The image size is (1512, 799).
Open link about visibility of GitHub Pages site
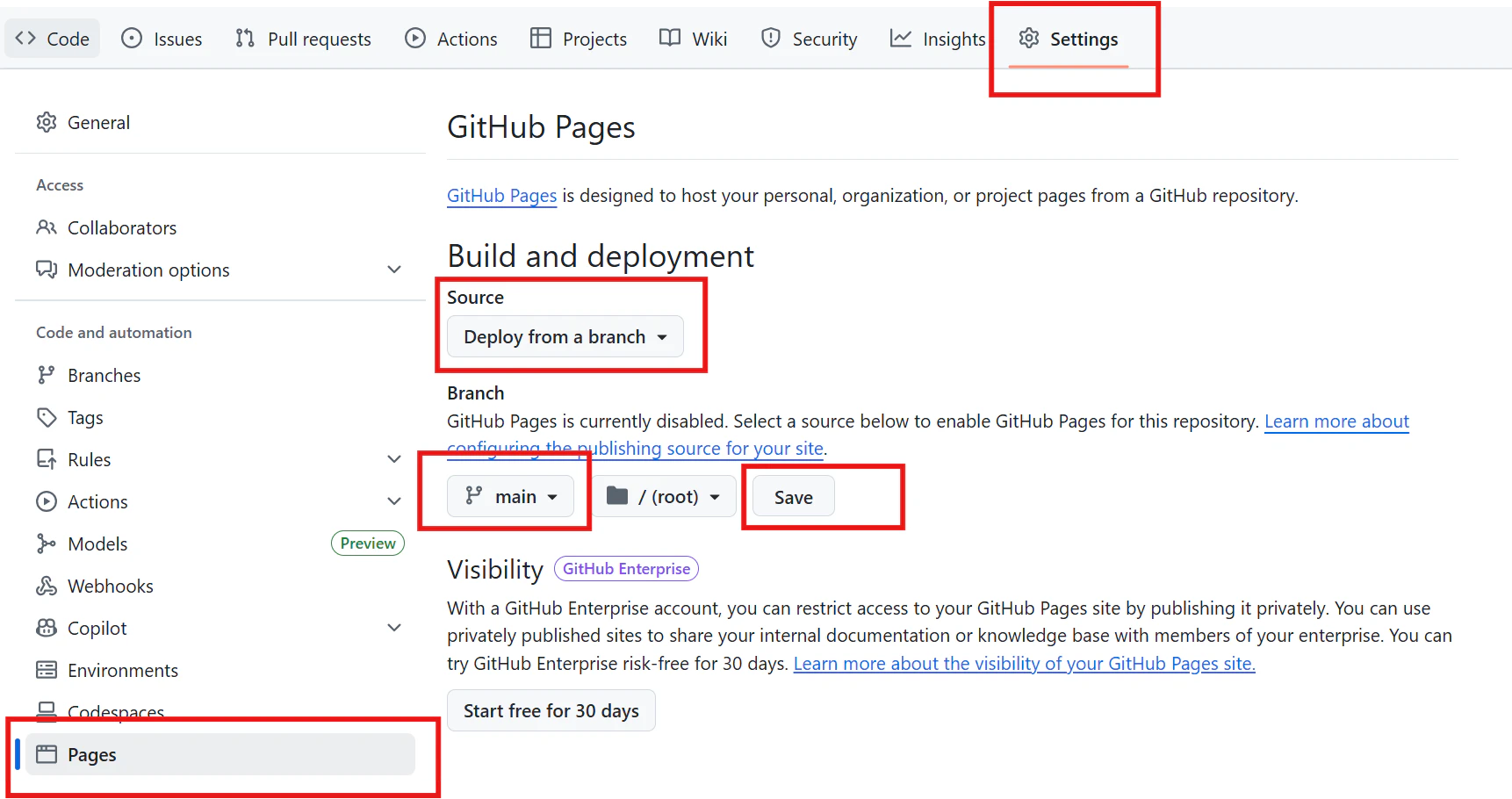pos(1025,664)
